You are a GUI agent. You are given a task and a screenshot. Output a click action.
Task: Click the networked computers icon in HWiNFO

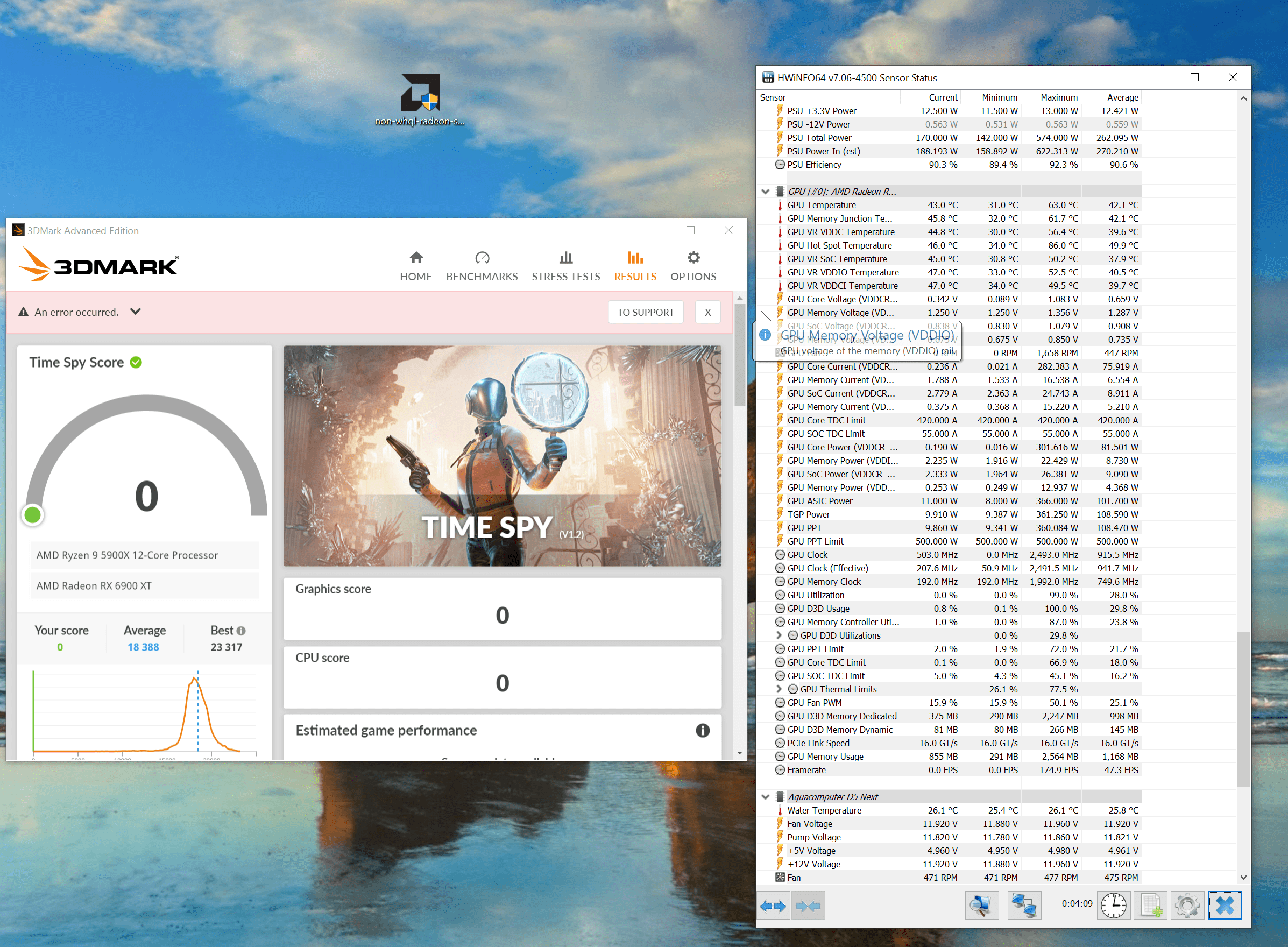click(x=1024, y=906)
